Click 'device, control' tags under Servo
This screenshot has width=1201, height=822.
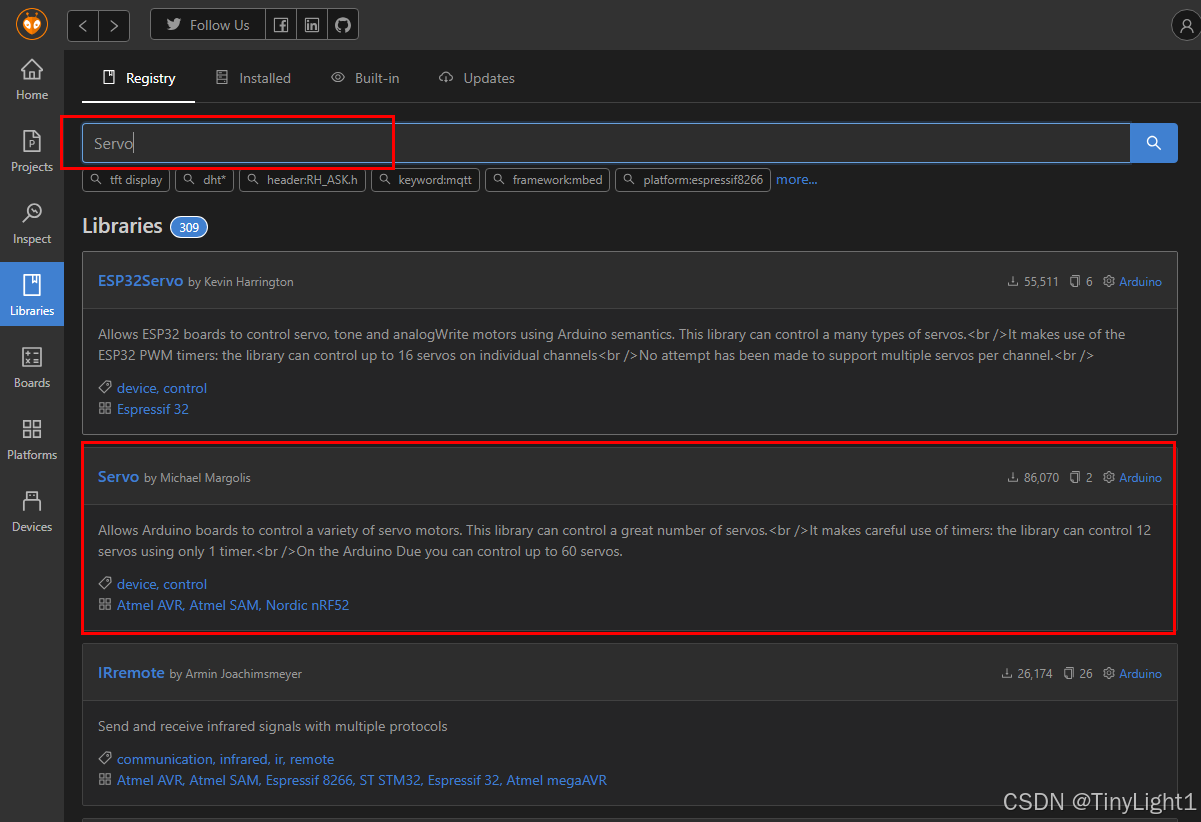pyautogui.click(x=162, y=584)
